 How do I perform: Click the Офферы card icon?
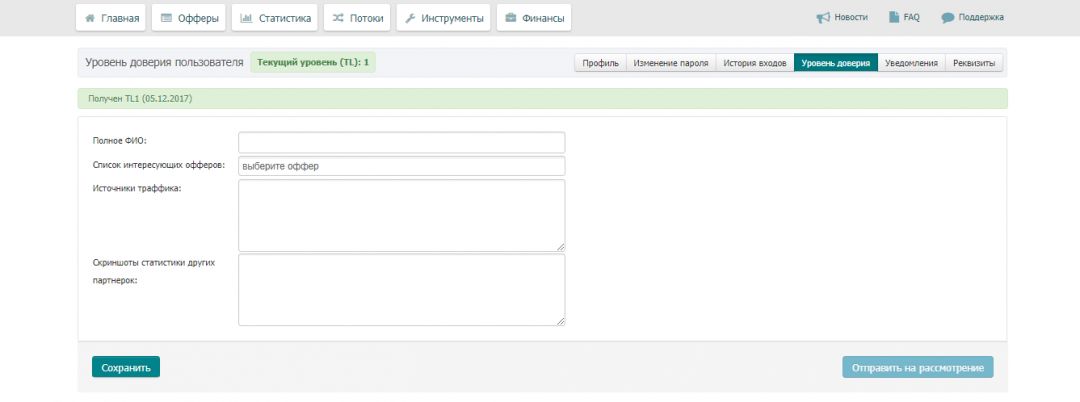click(x=167, y=18)
